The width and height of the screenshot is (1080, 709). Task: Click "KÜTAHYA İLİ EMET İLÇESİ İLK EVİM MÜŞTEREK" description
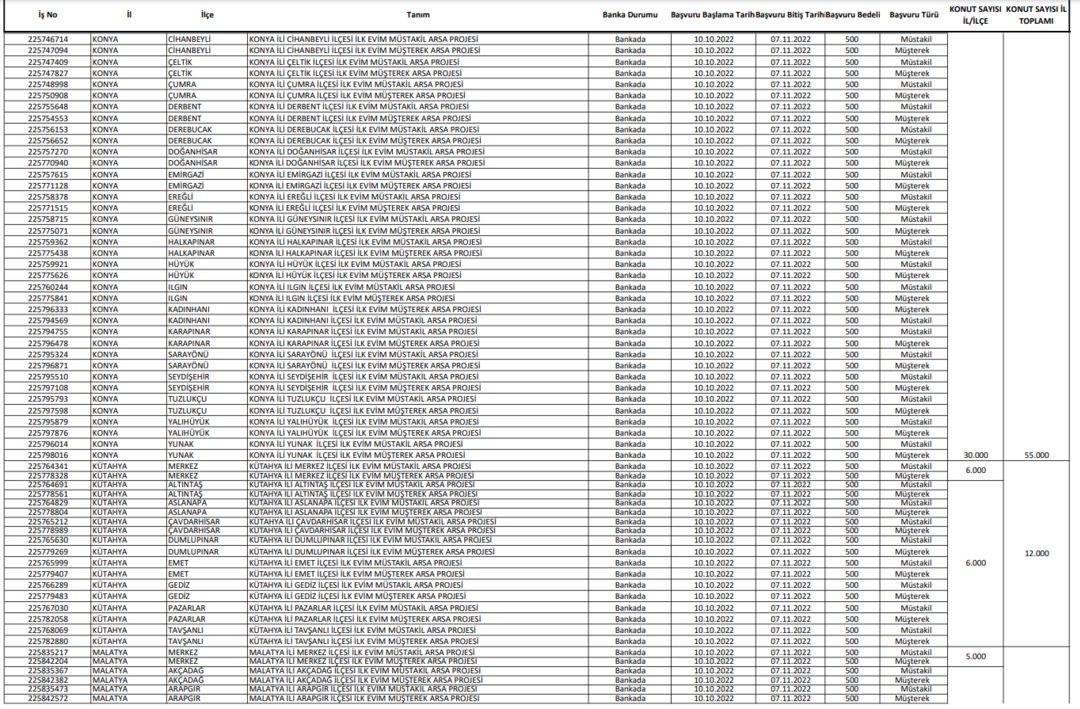pos(357,574)
